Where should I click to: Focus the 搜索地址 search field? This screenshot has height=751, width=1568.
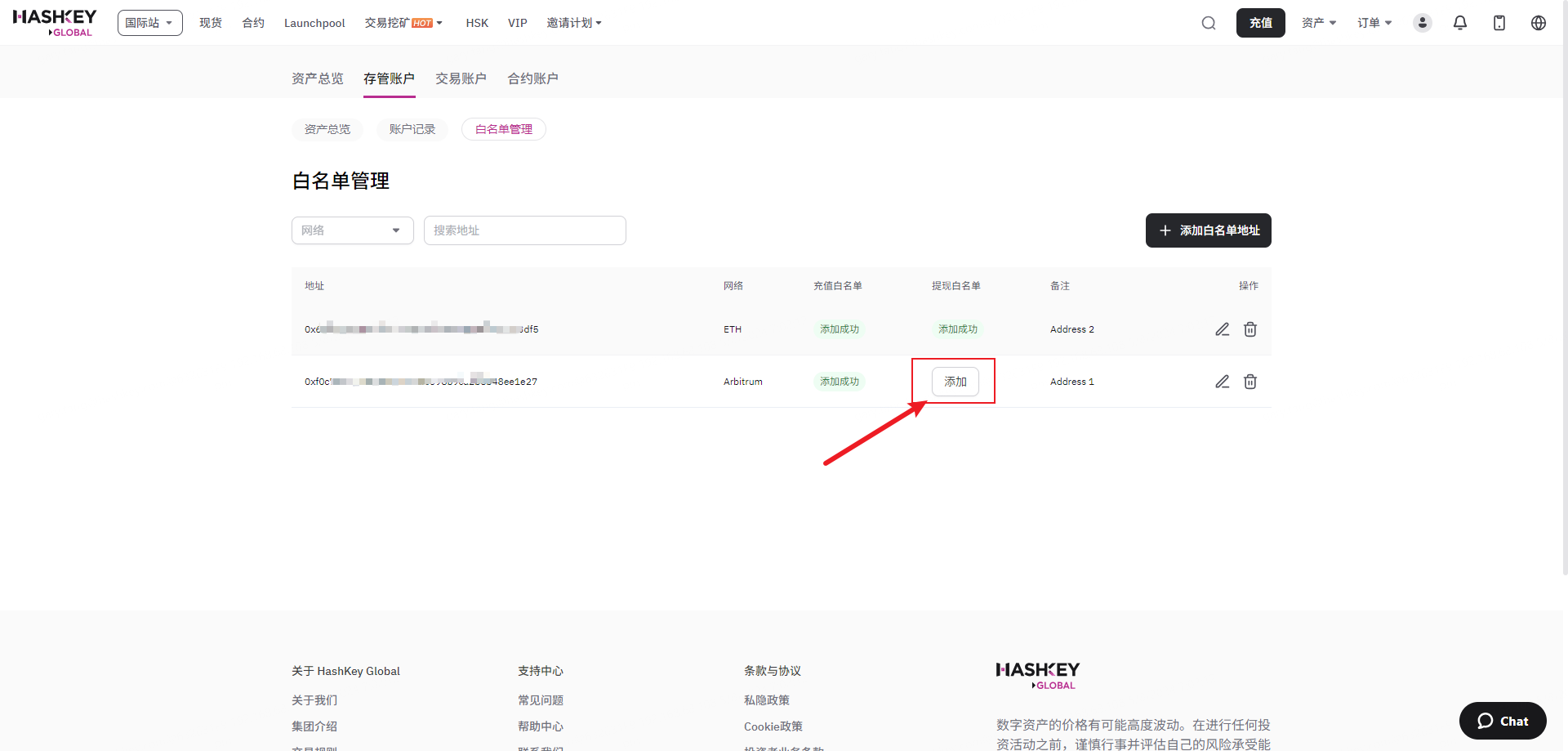tap(525, 230)
